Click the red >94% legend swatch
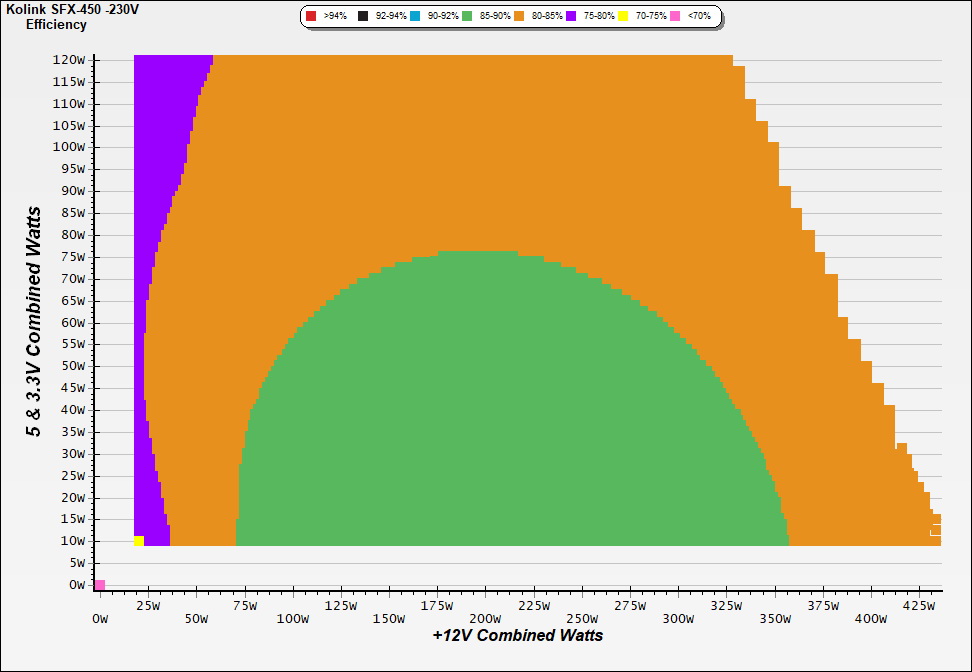972x672 pixels. 311,17
